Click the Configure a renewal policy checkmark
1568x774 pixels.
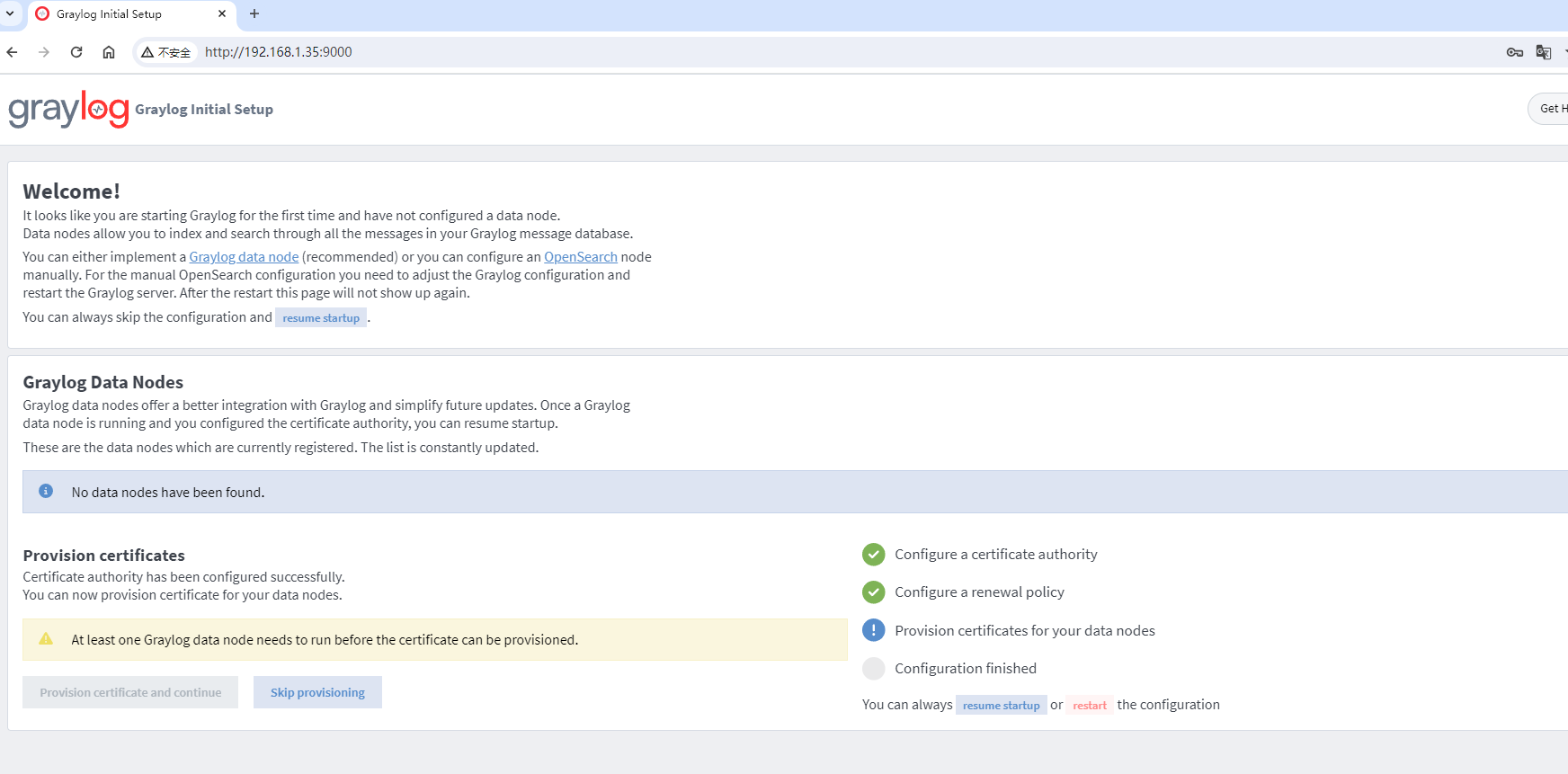[x=874, y=592]
